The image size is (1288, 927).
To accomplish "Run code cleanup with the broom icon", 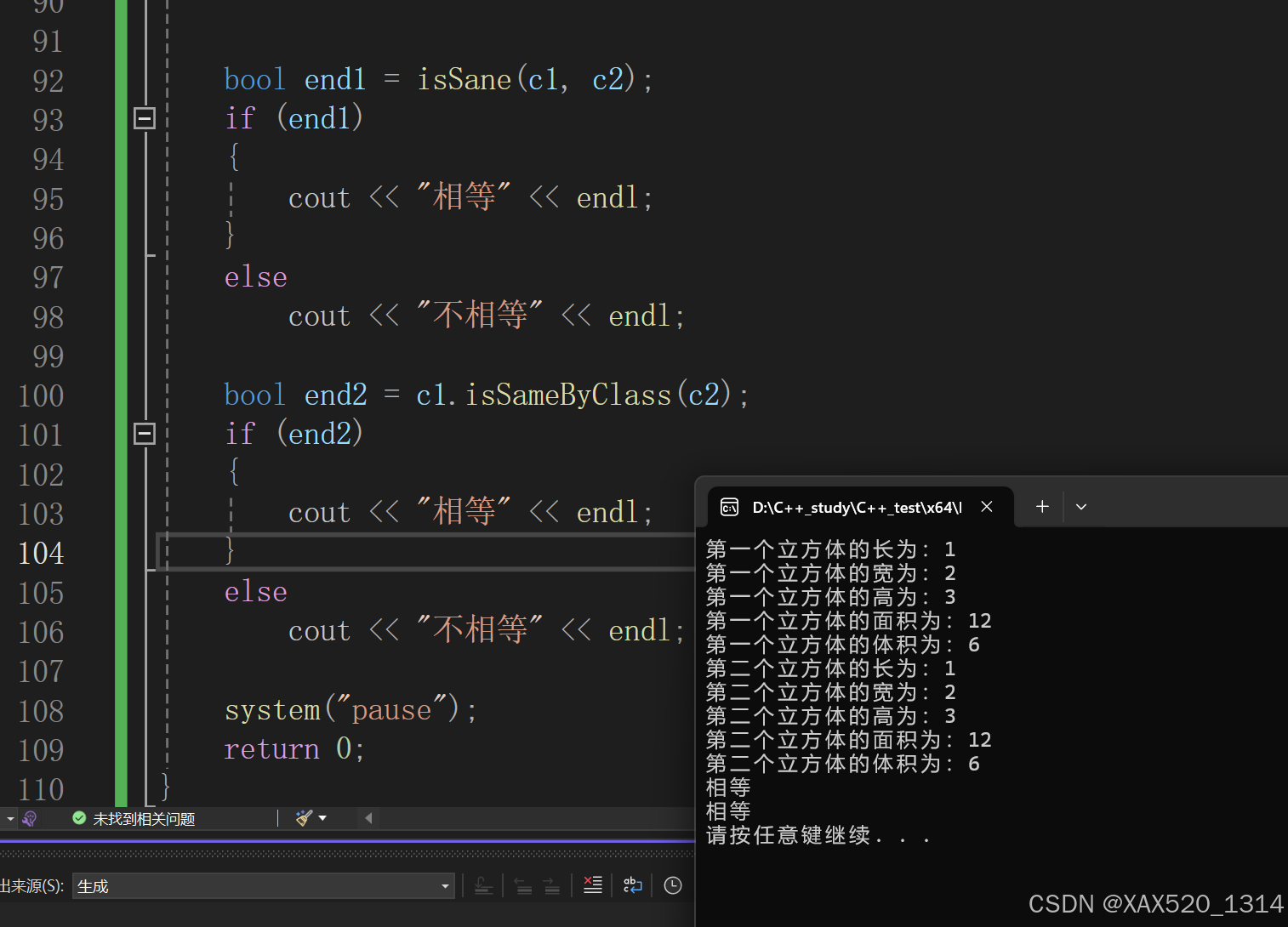I will click(303, 818).
